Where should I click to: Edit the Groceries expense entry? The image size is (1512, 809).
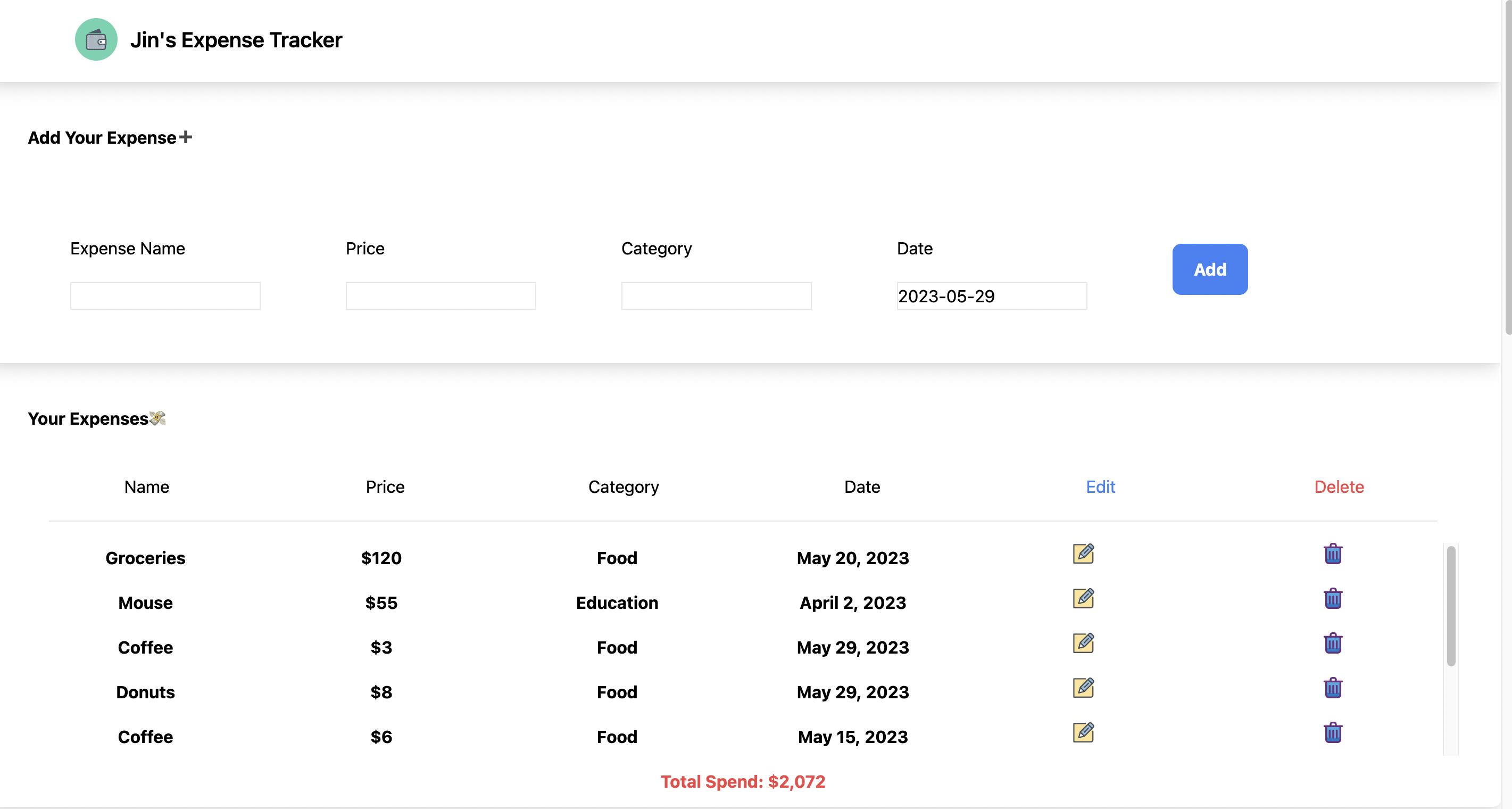1084,554
